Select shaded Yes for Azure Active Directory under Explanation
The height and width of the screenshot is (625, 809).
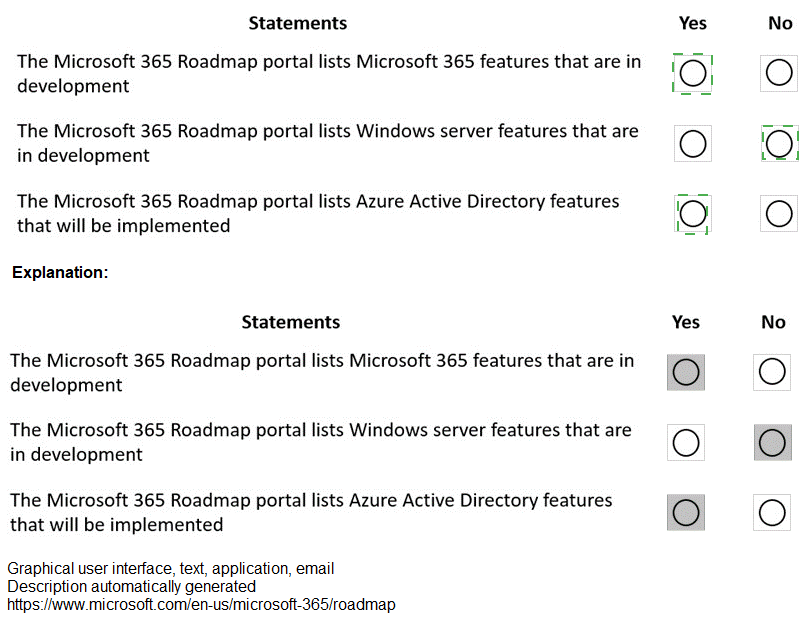(x=686, y=512)
